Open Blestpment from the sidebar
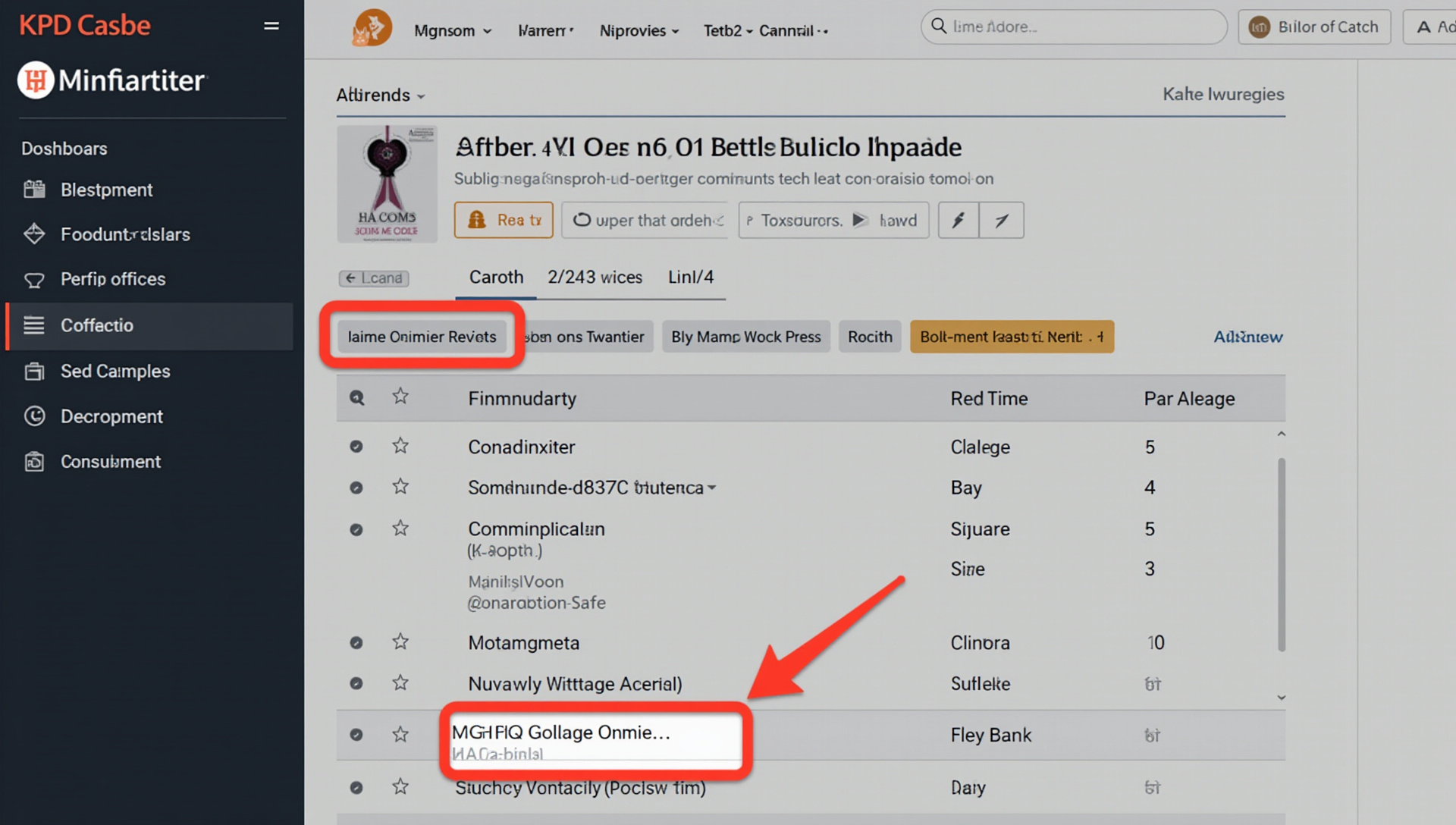Image resolution: width=1456 pixels, height=825 pixels. pyautogui.click(x=106, y=190)
